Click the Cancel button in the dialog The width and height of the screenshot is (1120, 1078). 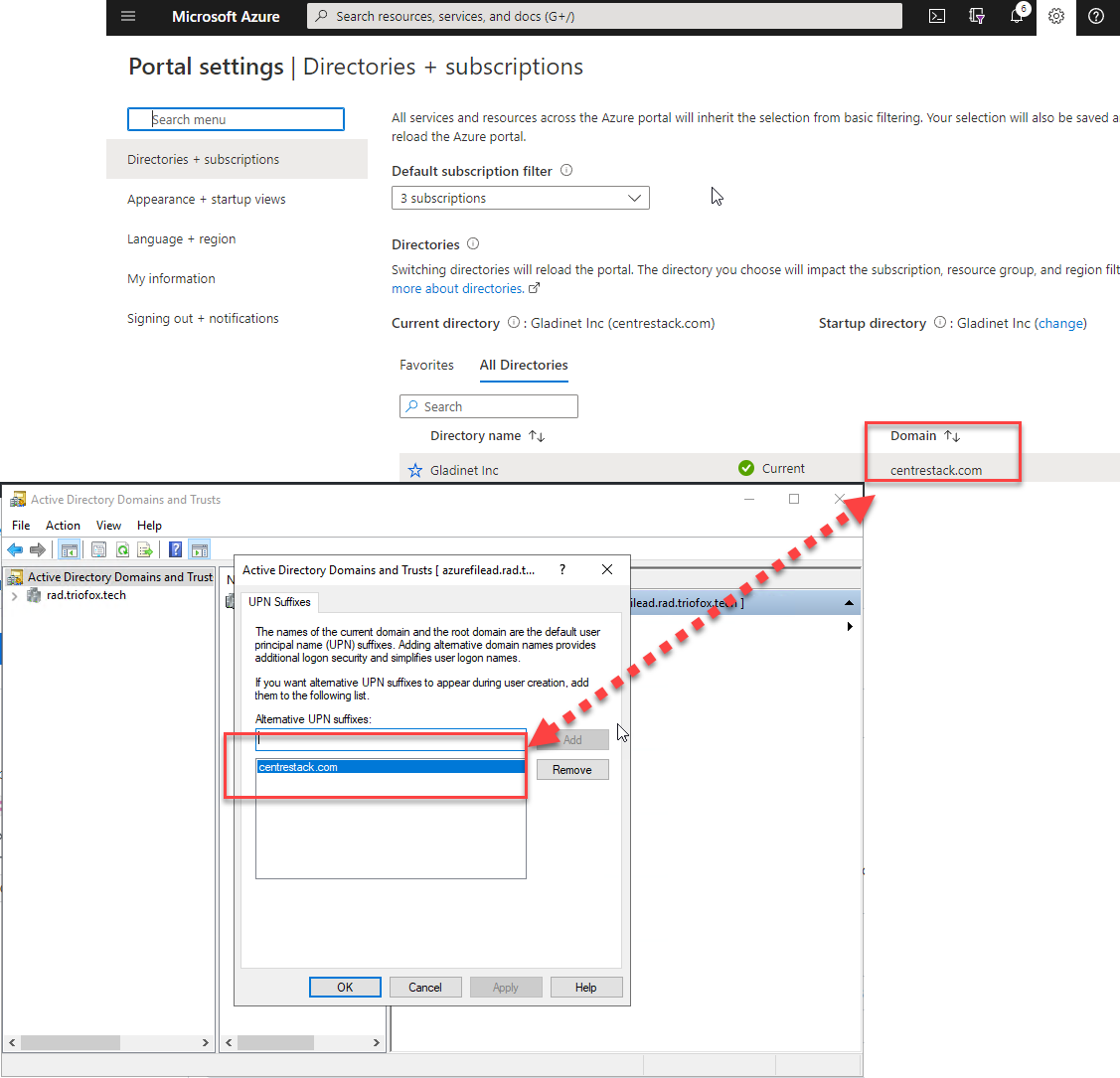pyautogui.click(x=425, y=987)
